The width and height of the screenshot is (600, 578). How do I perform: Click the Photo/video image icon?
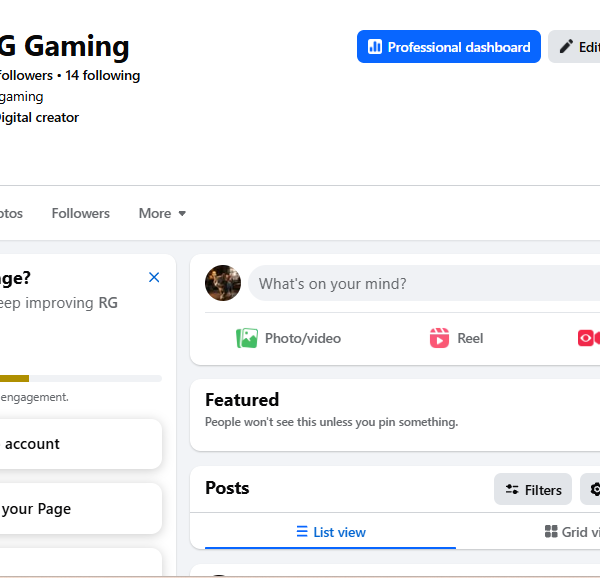click(247, 338)
